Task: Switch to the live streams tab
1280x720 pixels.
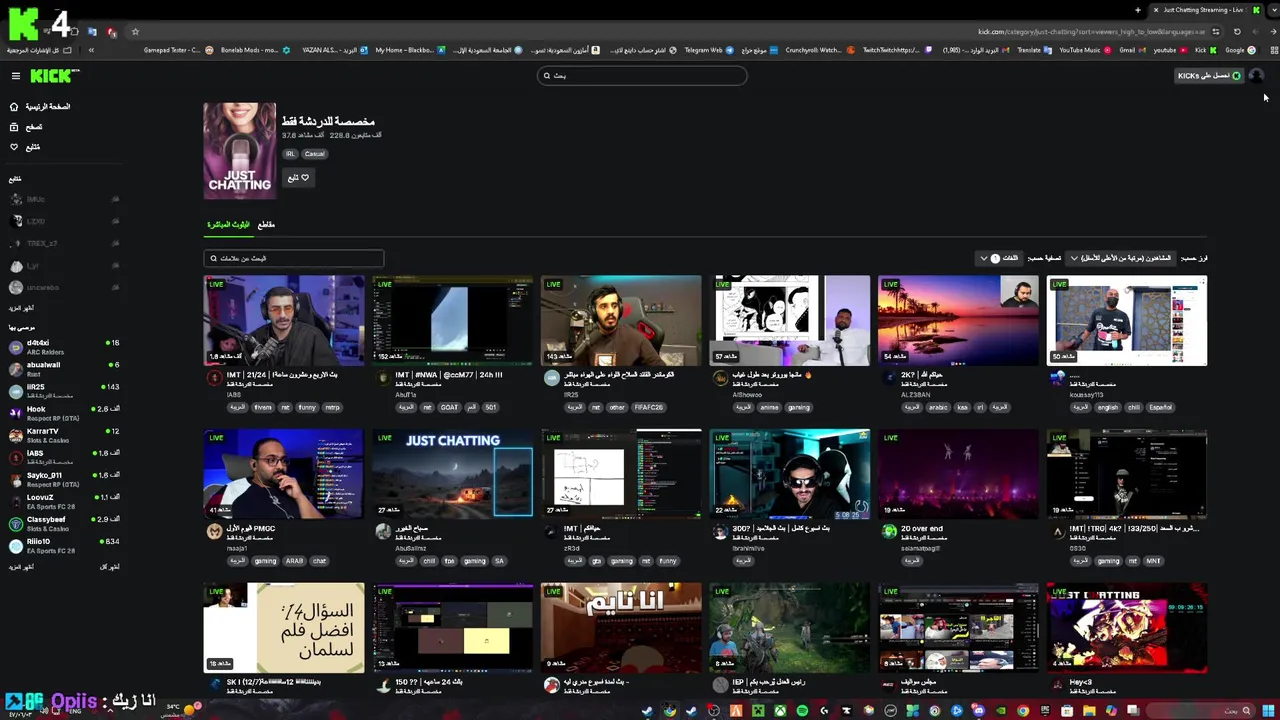Action: click(x=228, y=224)
